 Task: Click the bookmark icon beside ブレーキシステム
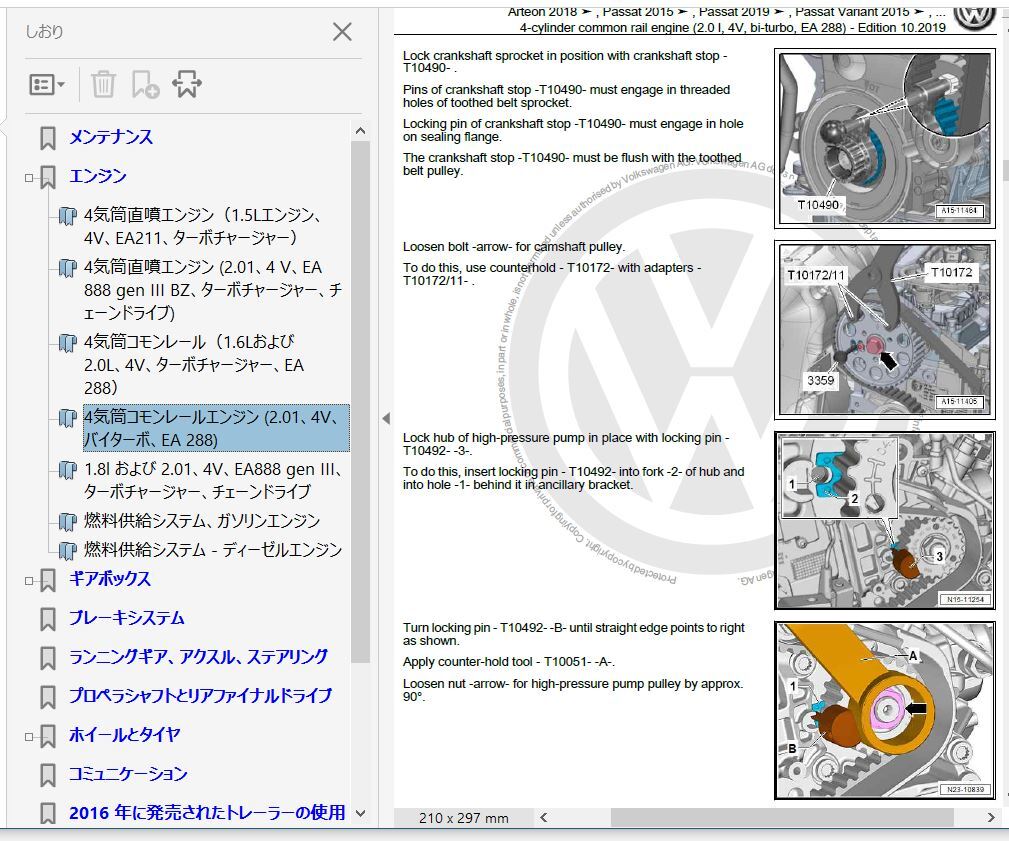click(48, 620)
